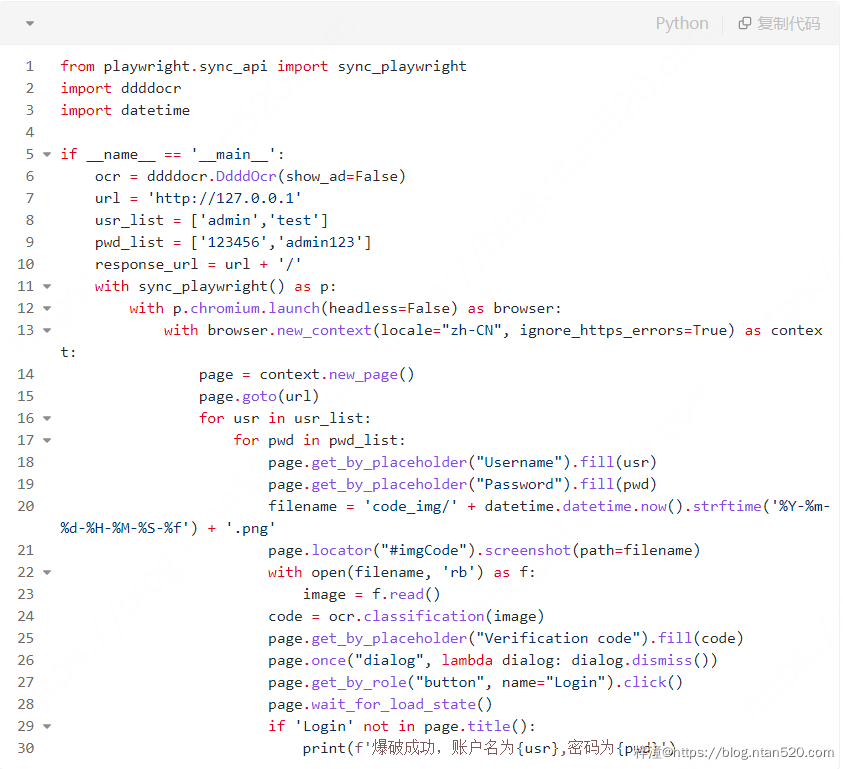Click 'classification' on line 24

coord(424,616)
